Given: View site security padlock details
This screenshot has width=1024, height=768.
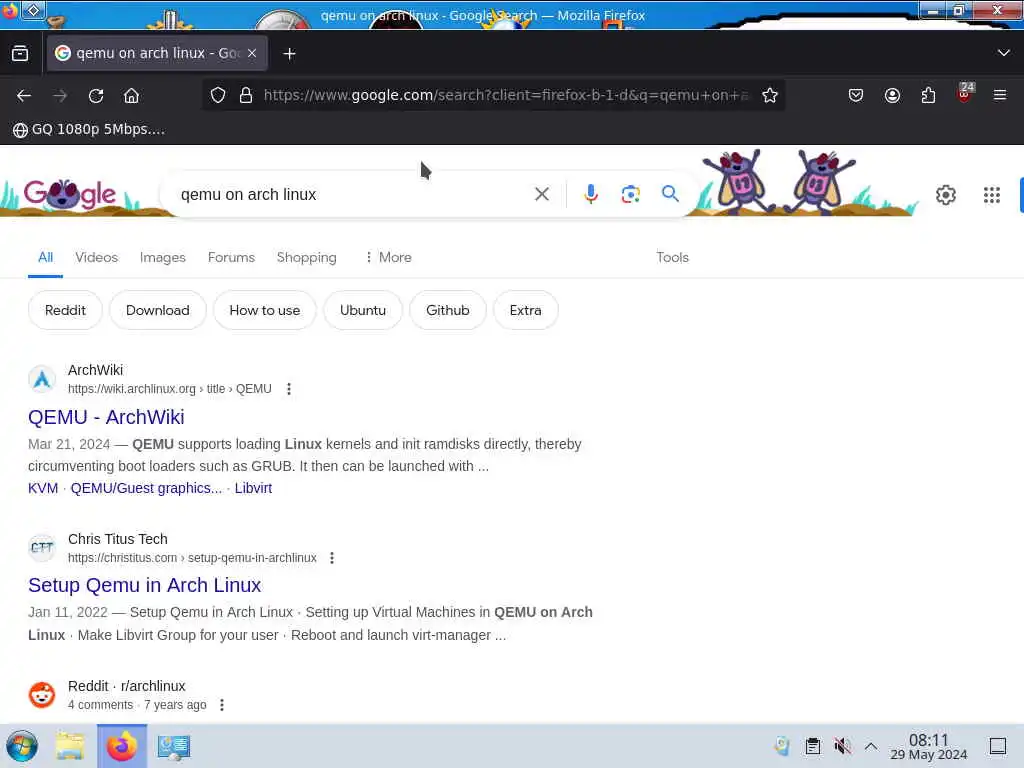Looking at the screenshot, I should [x=246, y=95].
